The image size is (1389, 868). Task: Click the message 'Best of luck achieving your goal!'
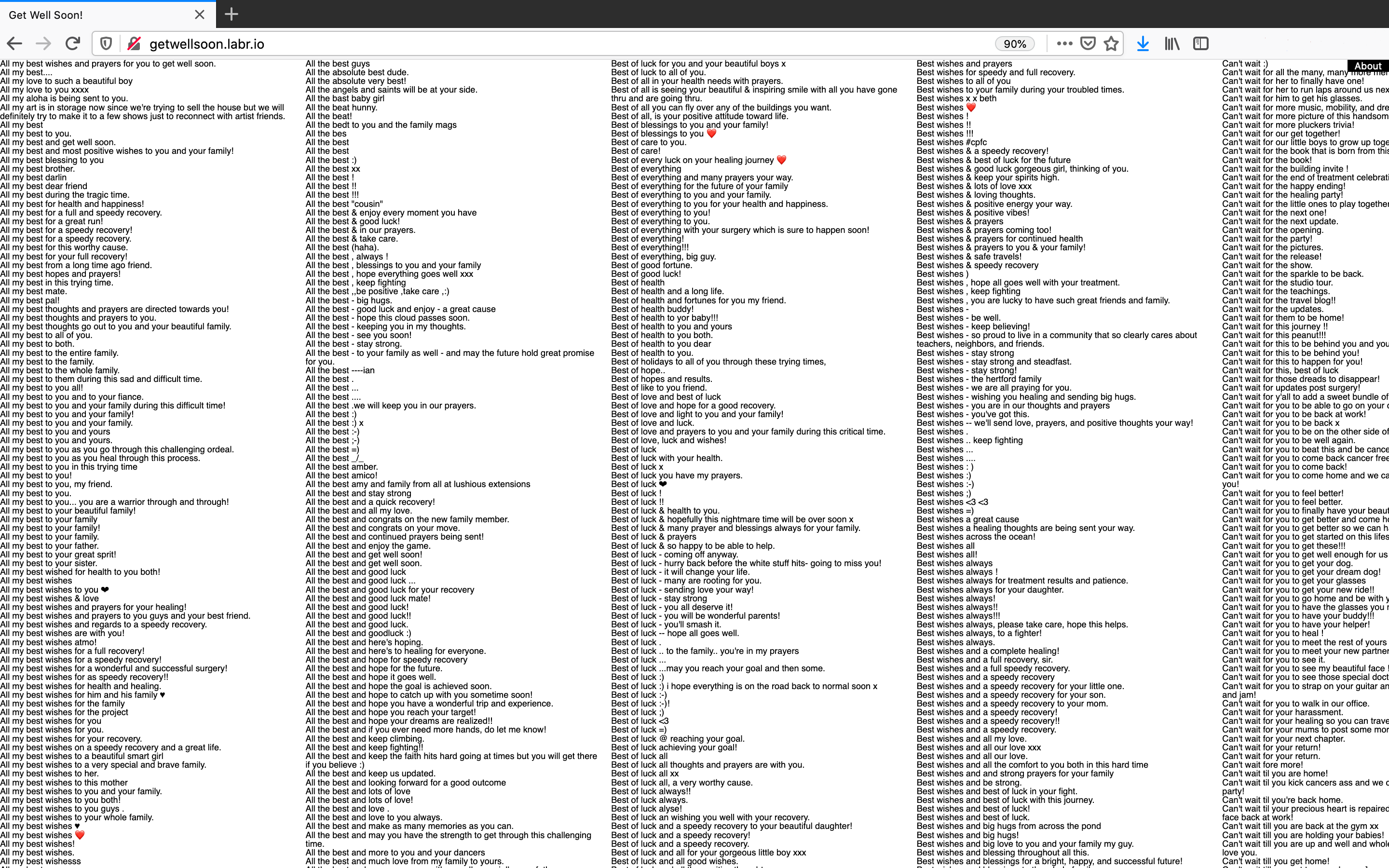[674, 747]
